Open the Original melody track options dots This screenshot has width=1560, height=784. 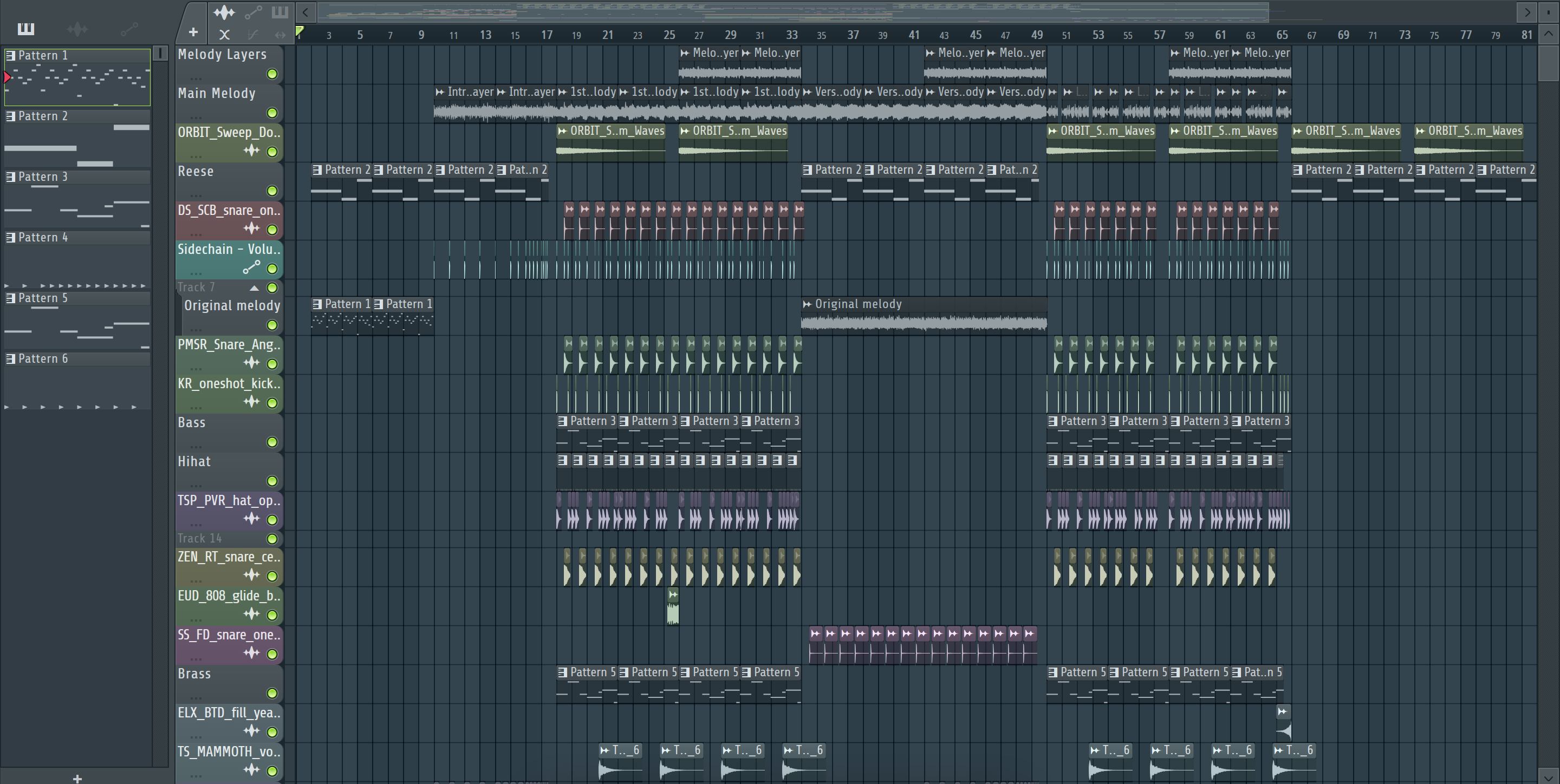pos(196,329)
